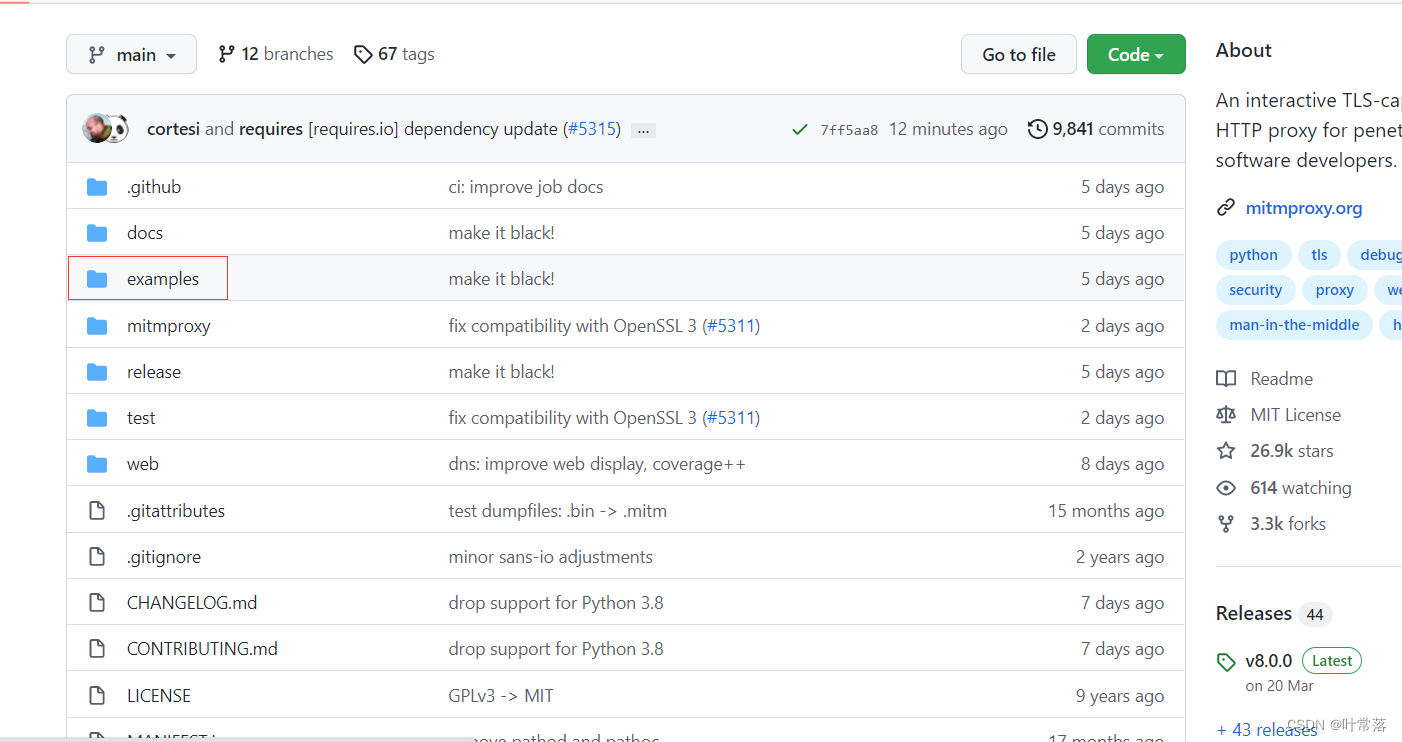Click the cortesi author avatar
This screenshot has height=742, width=1402.
(96, 129)
